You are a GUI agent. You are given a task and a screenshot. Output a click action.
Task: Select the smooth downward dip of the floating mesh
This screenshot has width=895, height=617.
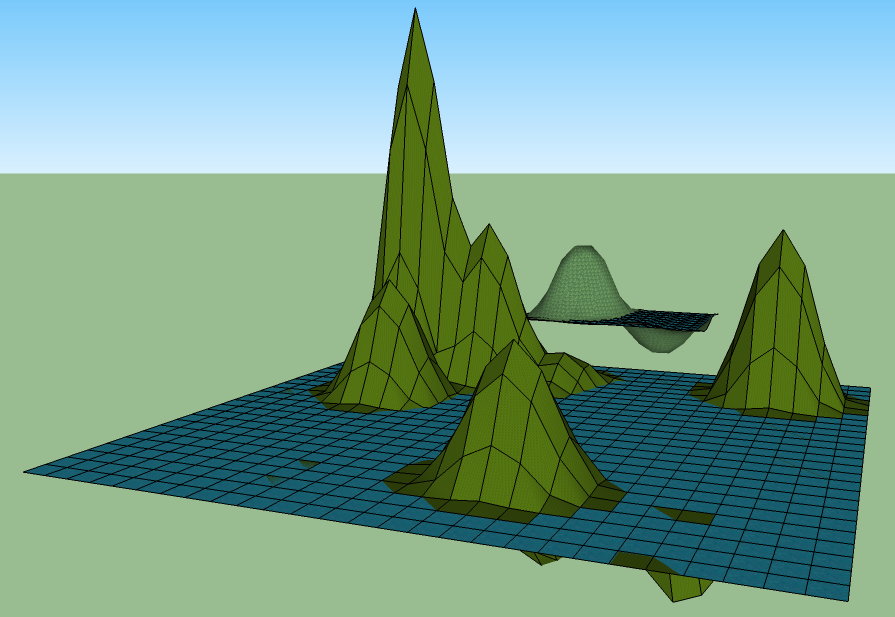[x=662, y=340]
